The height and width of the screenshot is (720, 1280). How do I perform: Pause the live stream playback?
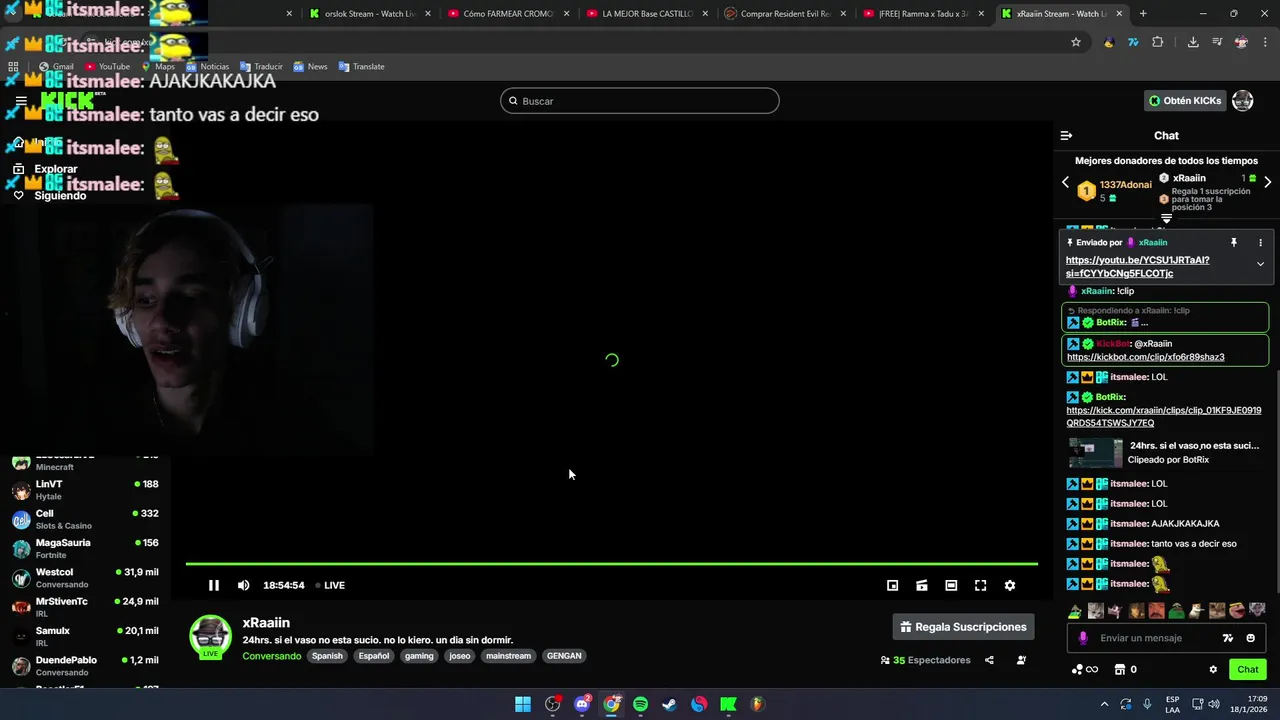(213, 585)
